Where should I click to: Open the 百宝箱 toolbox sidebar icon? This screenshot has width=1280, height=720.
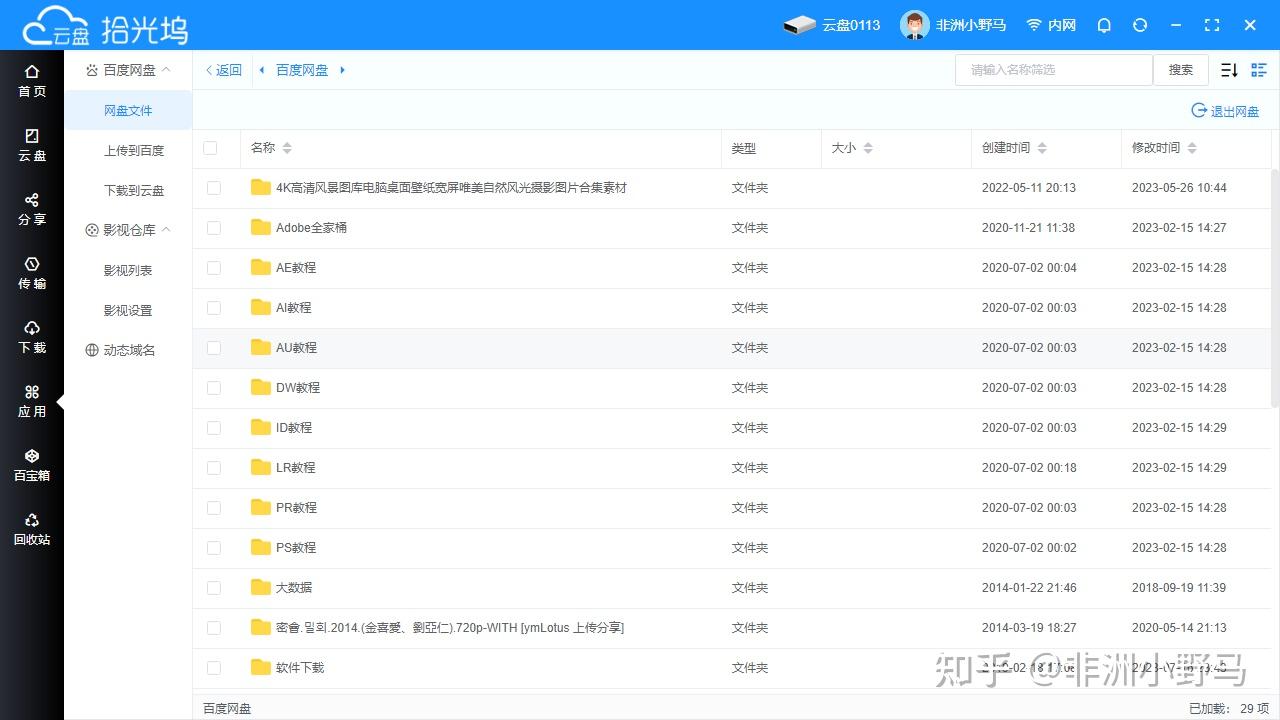click(31, 463)
